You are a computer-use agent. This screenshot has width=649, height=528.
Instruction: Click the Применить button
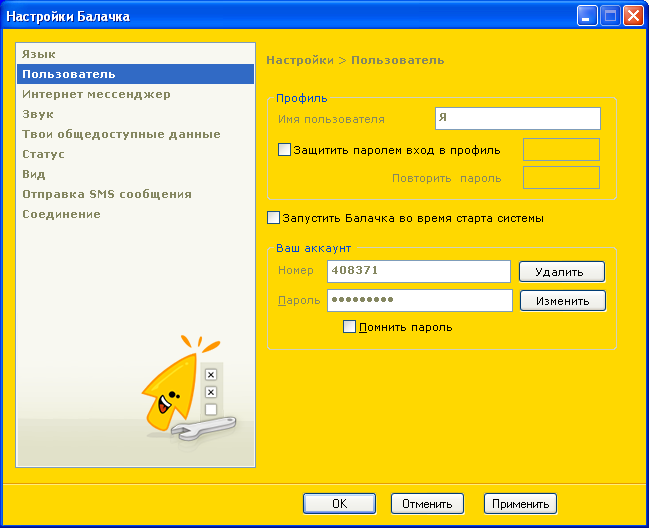(520, 504)
